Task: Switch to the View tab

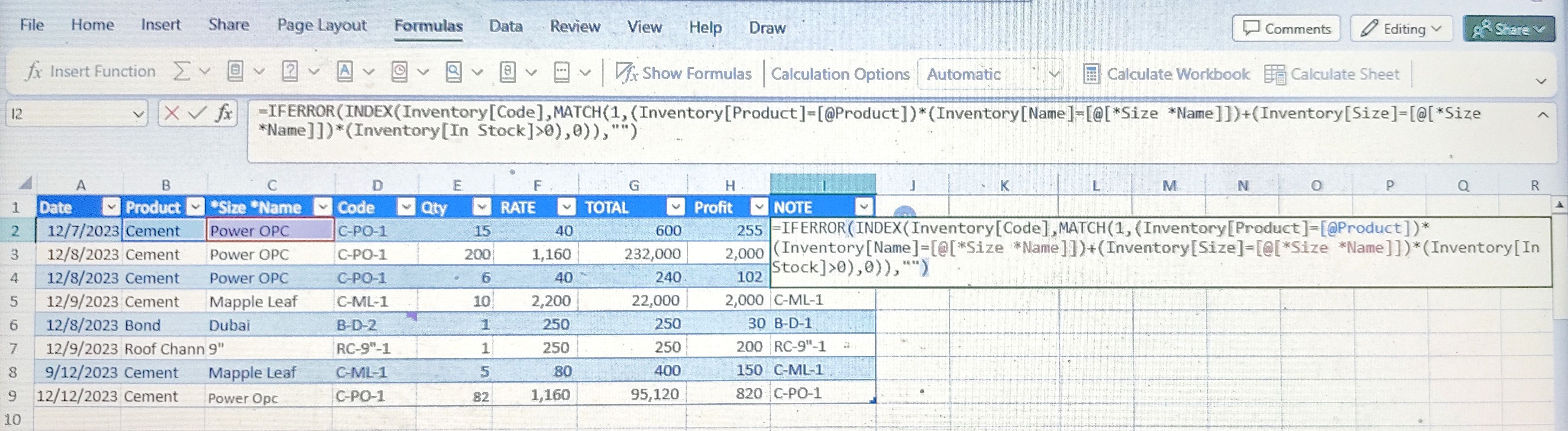Action: 645,27
